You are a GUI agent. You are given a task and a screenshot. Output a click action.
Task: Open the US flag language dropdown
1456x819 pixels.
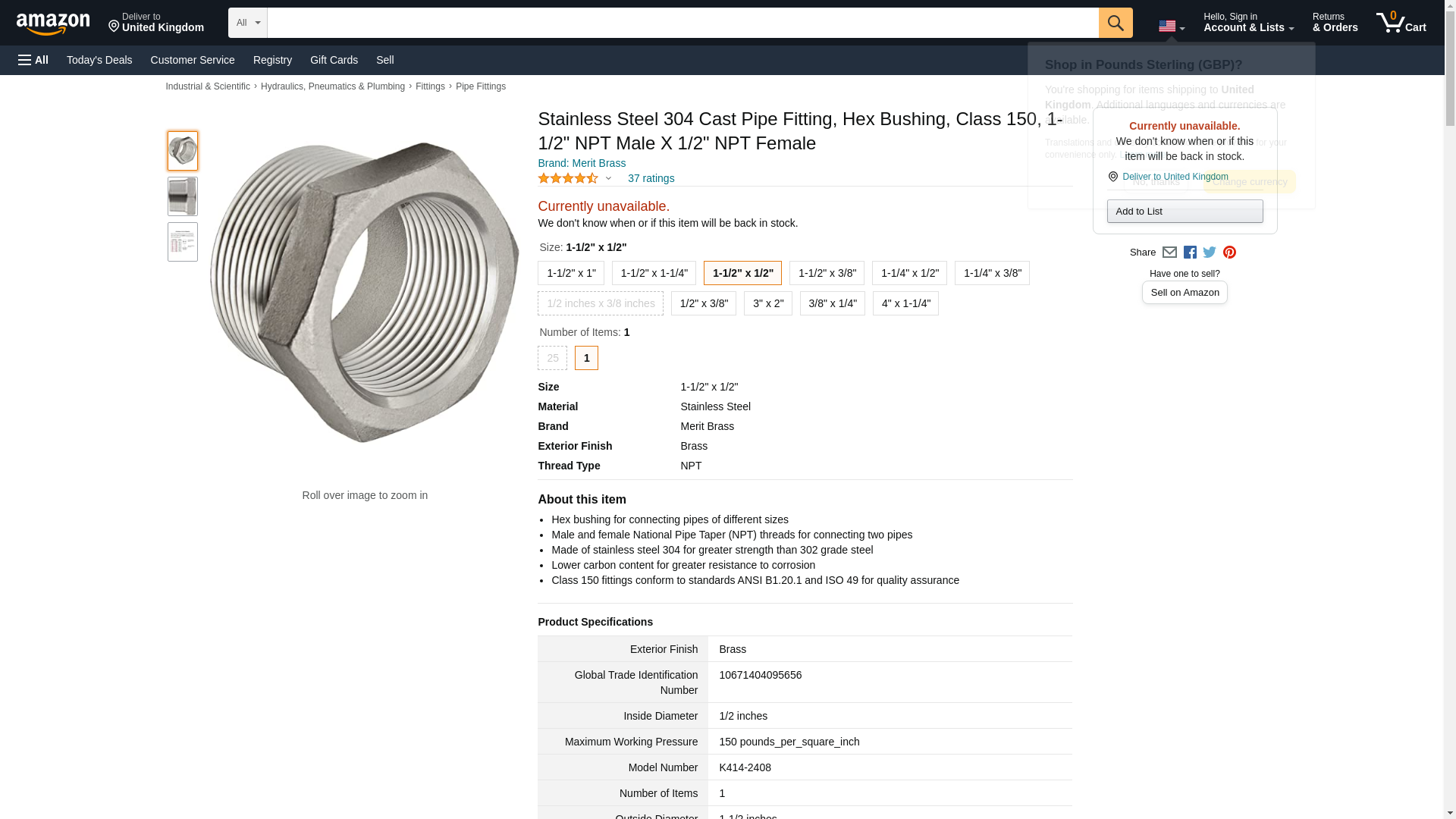(1171, 26)
